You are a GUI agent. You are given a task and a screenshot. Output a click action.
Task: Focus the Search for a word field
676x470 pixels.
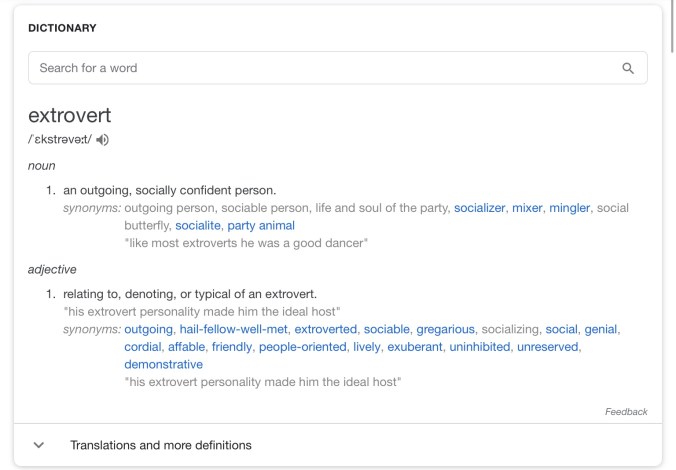[x=320, y=68]
